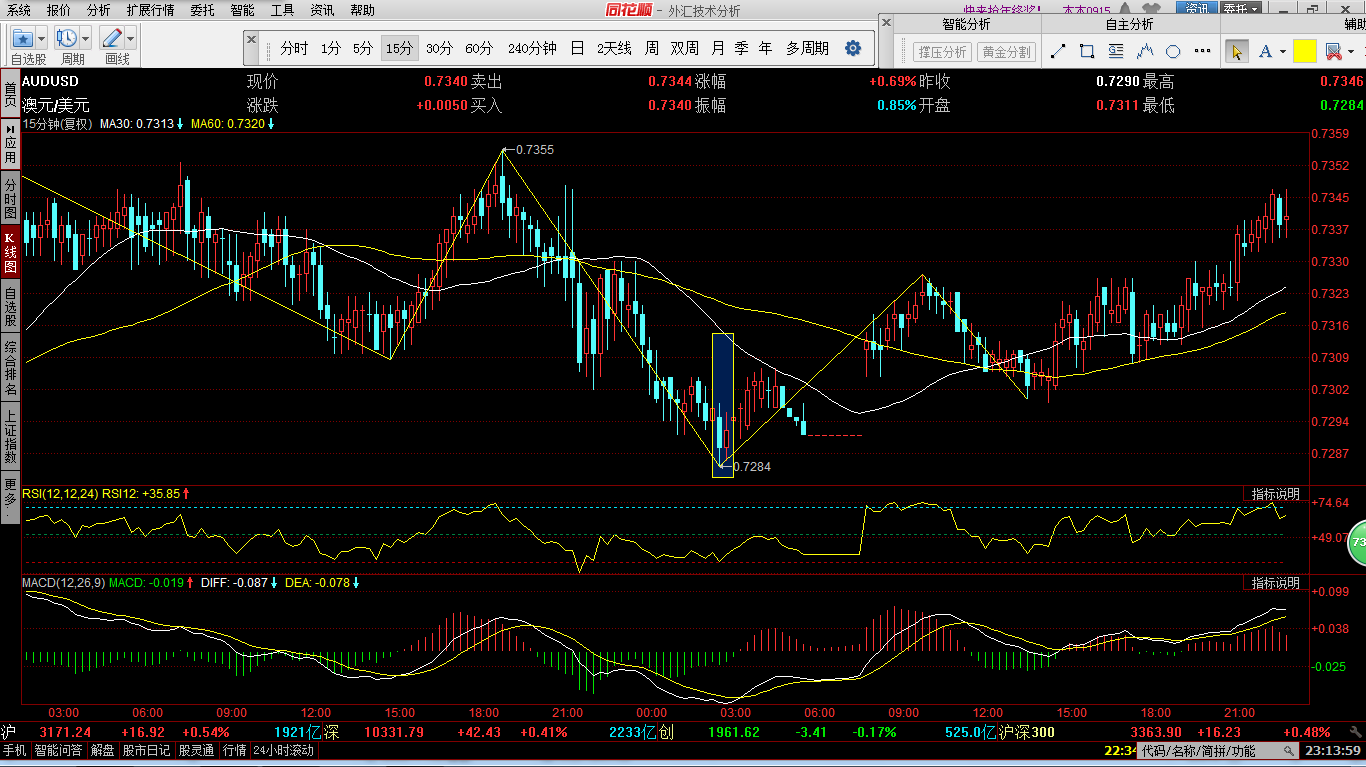Screen dimensions: 1366x767
Task: Switch chart to 周 weekly period
Action: [652, 48]
